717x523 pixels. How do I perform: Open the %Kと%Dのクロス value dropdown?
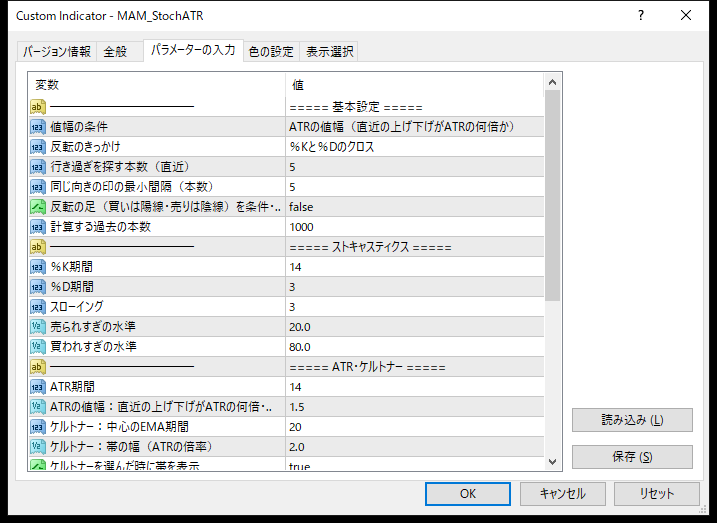(415, 147)
